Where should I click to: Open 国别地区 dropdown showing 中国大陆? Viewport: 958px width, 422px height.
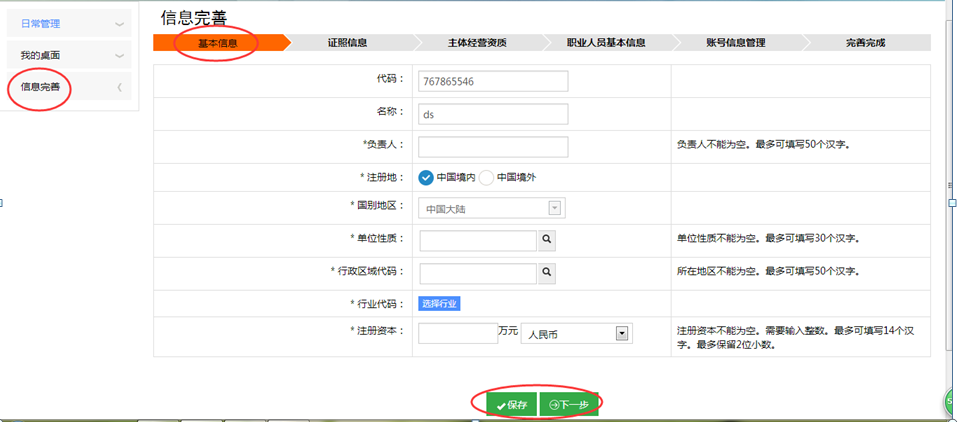pos(492,209)
